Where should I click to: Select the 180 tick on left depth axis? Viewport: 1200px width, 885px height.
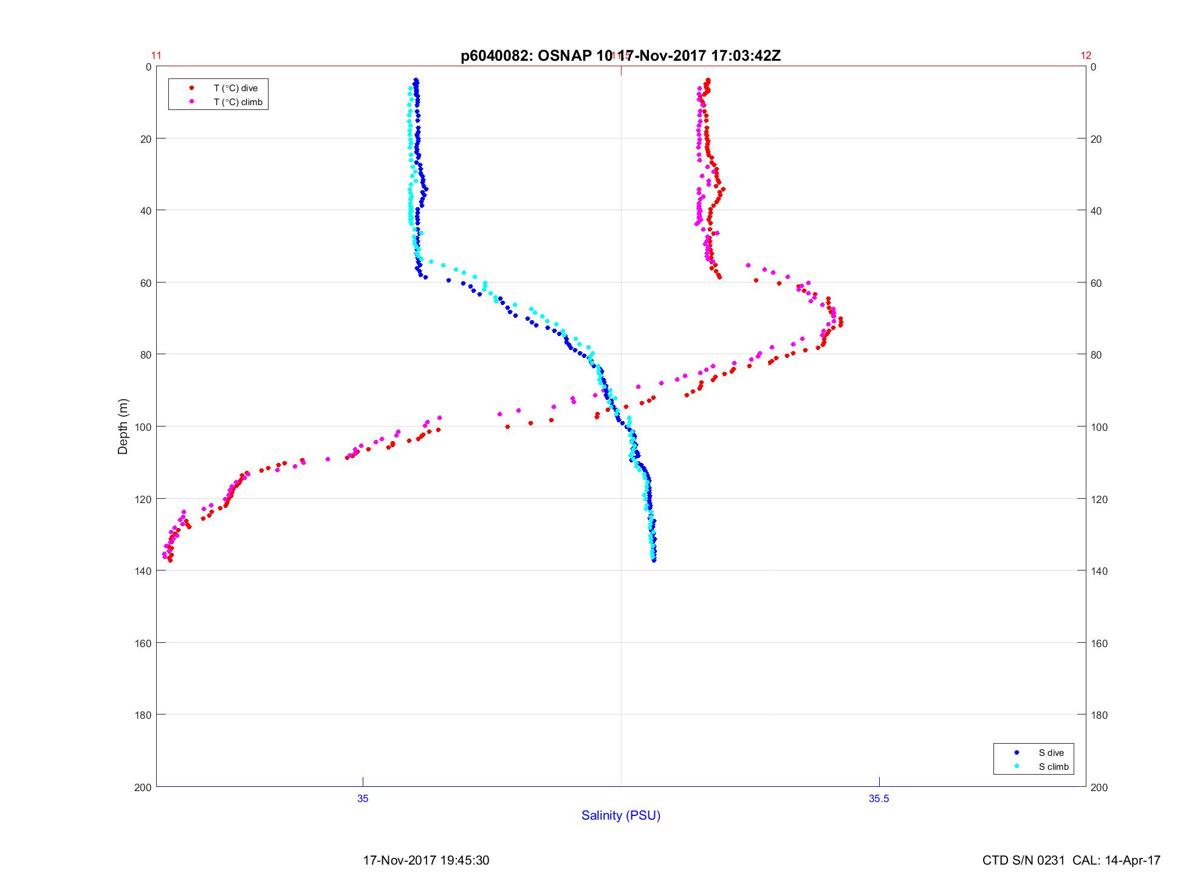click(x=143, y=715)
